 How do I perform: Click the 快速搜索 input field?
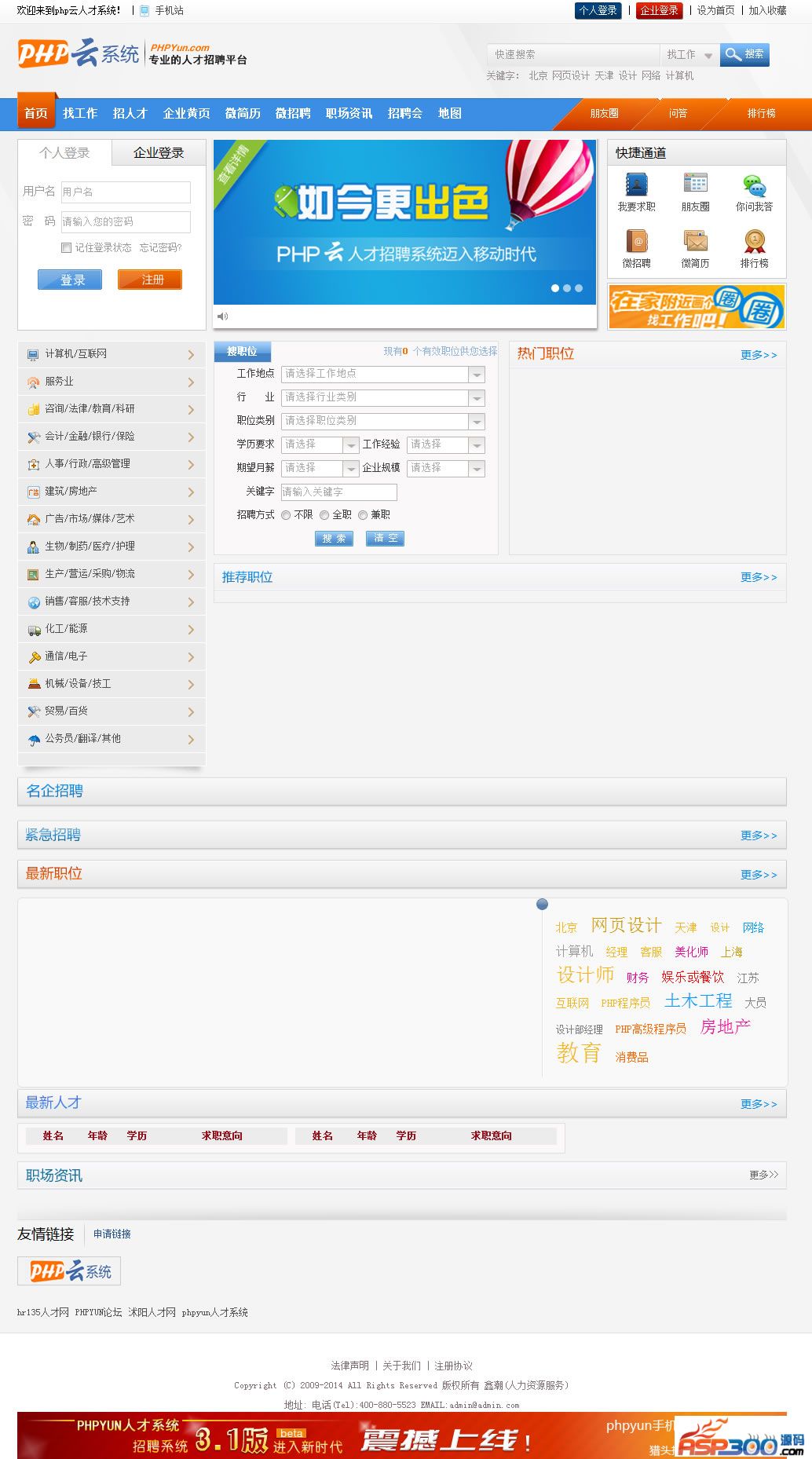click(x=573, y=54)
